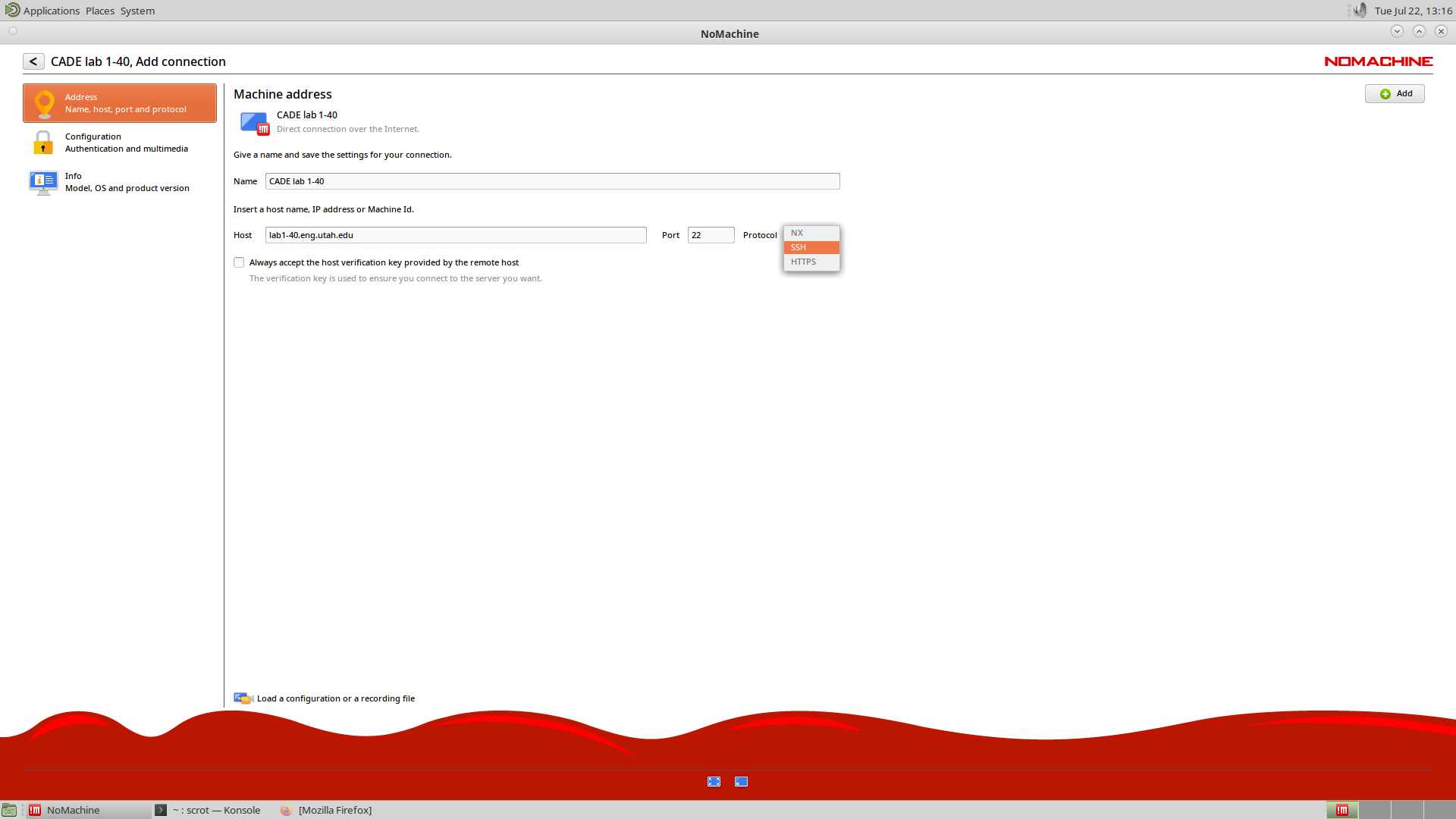Open the Info model and OS section
Screen dimensions: 1456x819
[x=120, y=182]
